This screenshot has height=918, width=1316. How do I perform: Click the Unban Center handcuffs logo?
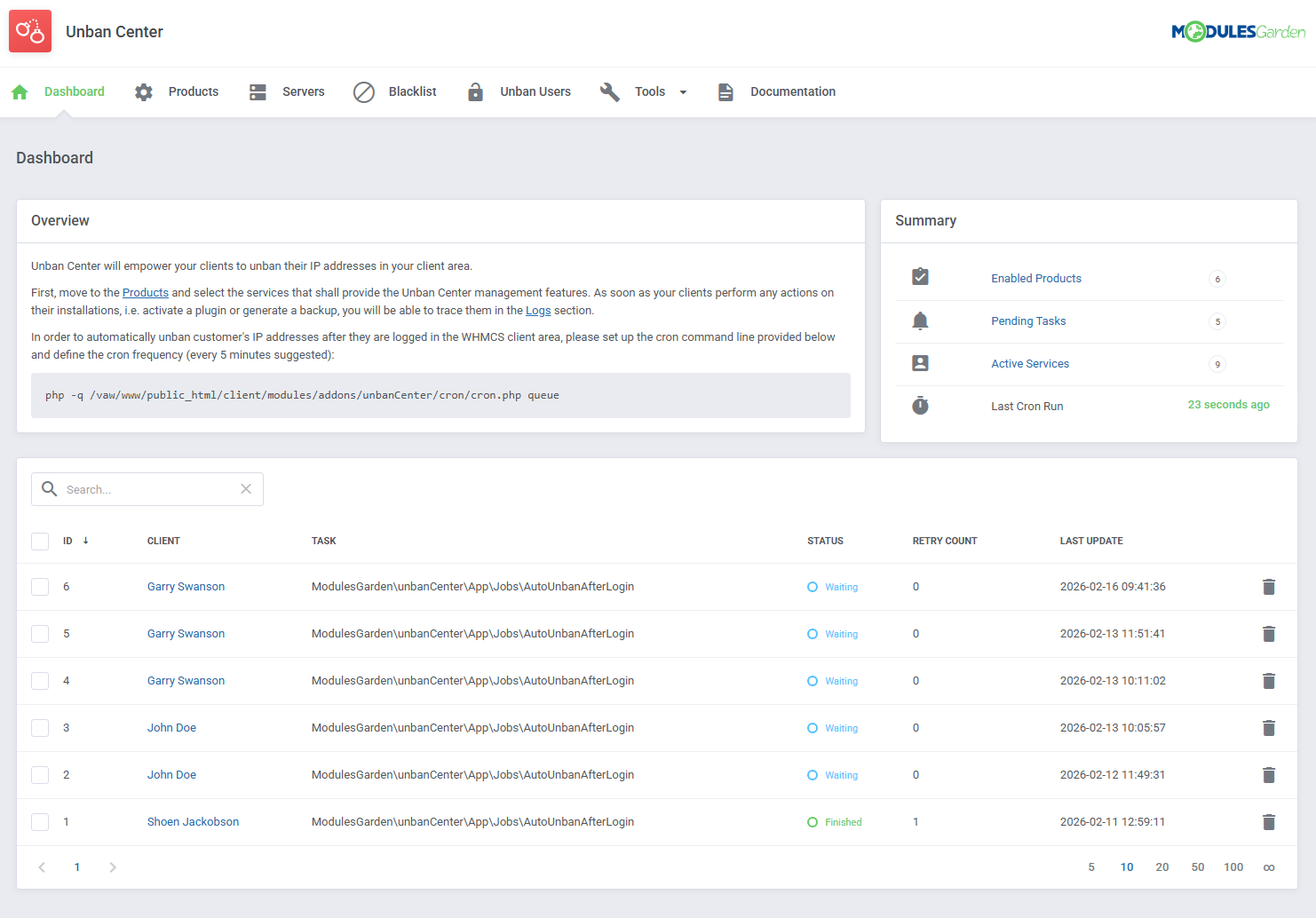(30, 32)
